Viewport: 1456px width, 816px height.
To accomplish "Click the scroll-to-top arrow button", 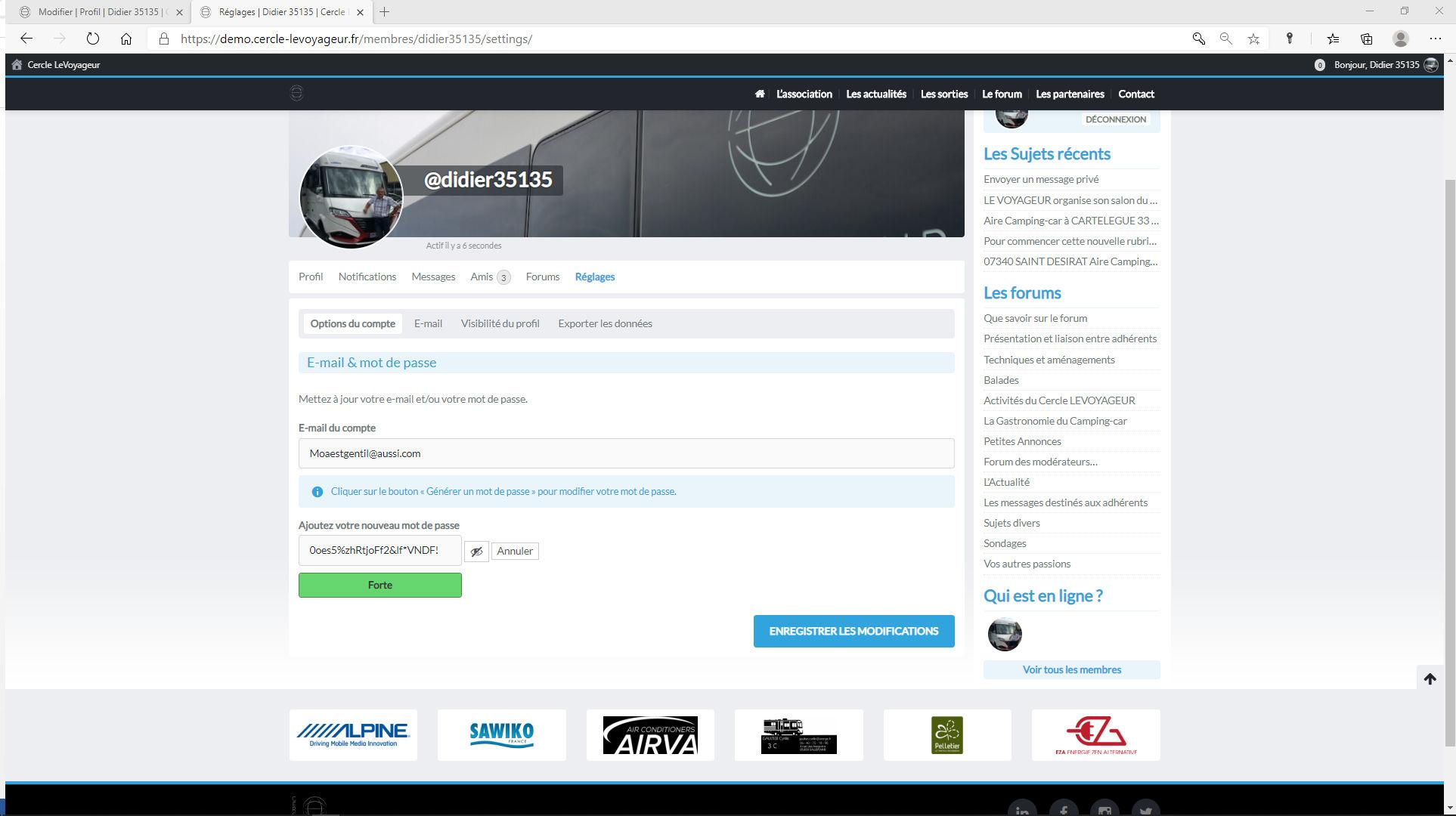I will (x=1430, y=678).
